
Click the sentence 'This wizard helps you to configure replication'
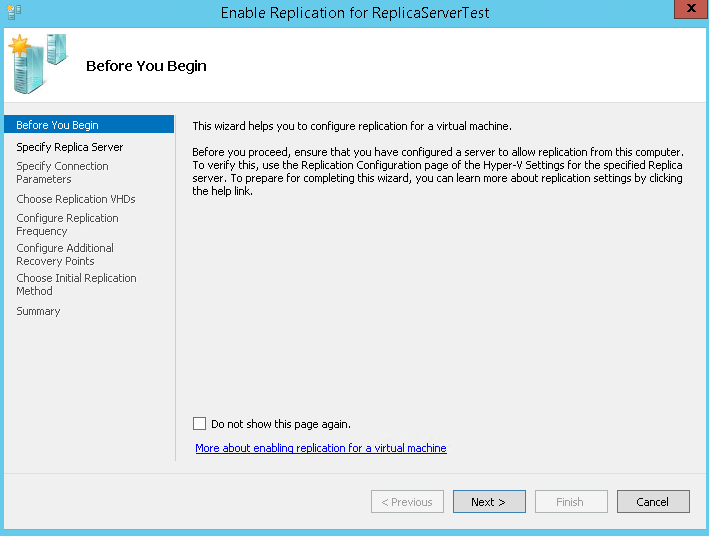[x=352, y=126]
